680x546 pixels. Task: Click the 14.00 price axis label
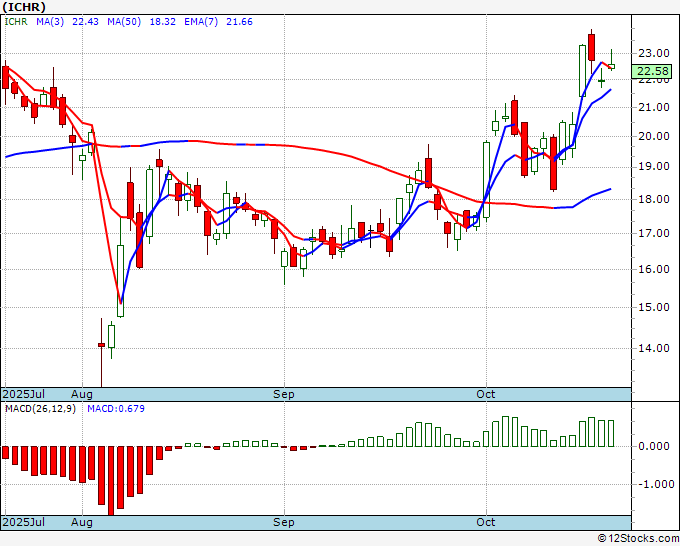(x=654, y=348)
